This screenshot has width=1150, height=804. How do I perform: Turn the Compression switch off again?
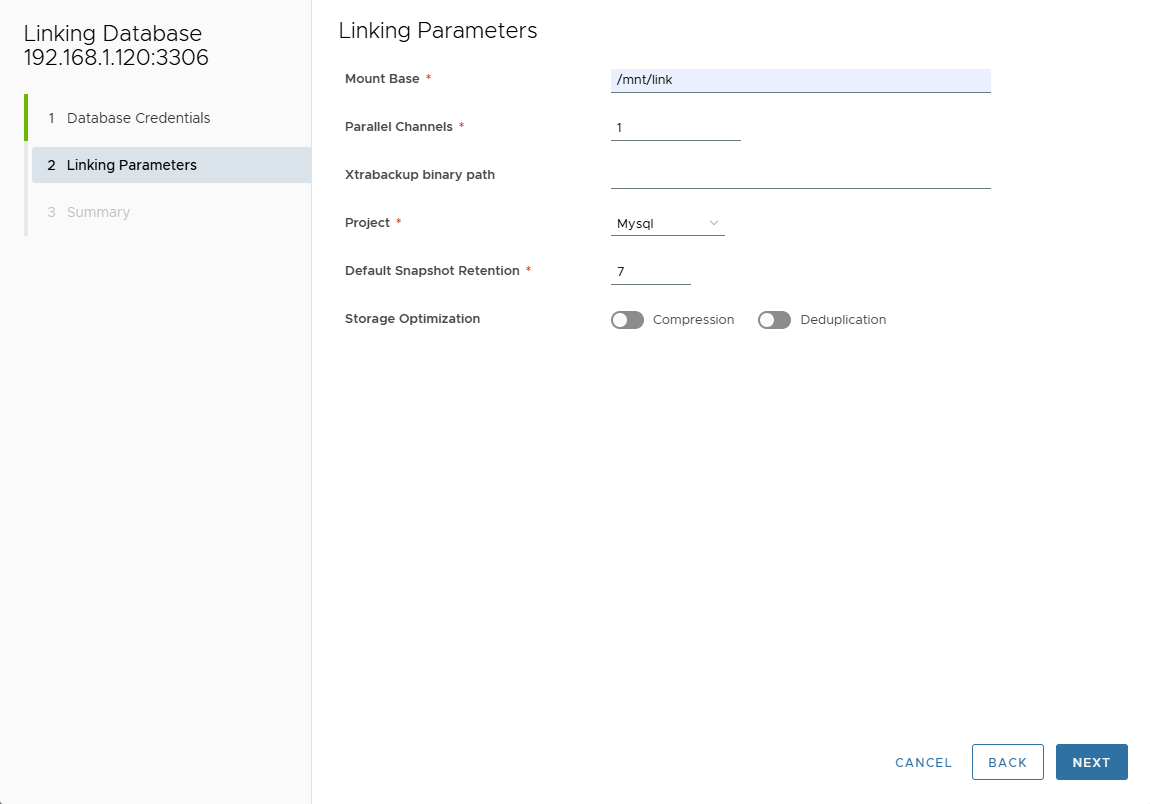tap(627, 320)
